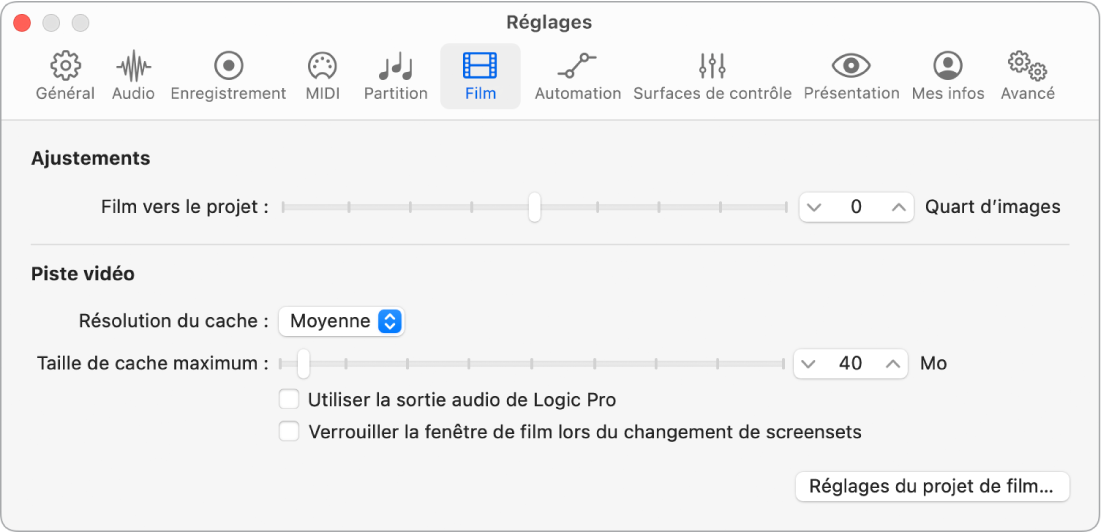Image resolution: width=1101 pixels, height=532 pixels.
Task: Enable Utiliser la sortie audio de Logic Pro
Action: point(289,400)
